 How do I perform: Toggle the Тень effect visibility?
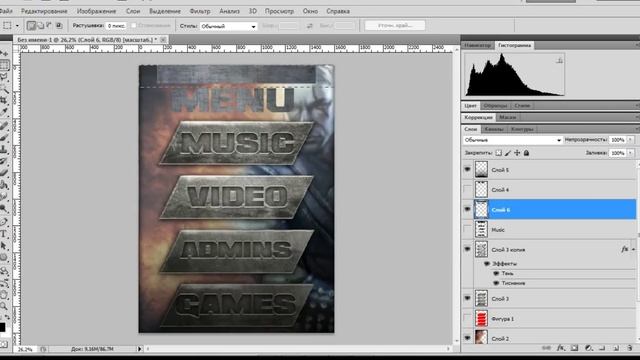496,273
